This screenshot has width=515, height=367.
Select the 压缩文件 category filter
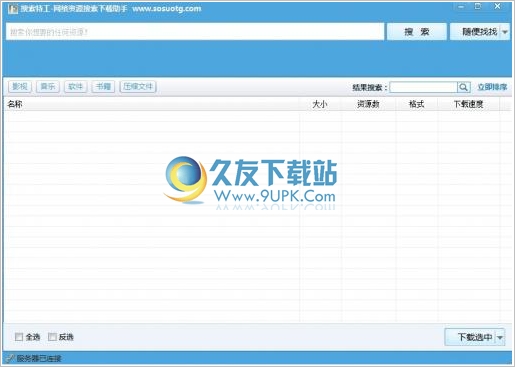pyautogui.click(x=138, y=87)
